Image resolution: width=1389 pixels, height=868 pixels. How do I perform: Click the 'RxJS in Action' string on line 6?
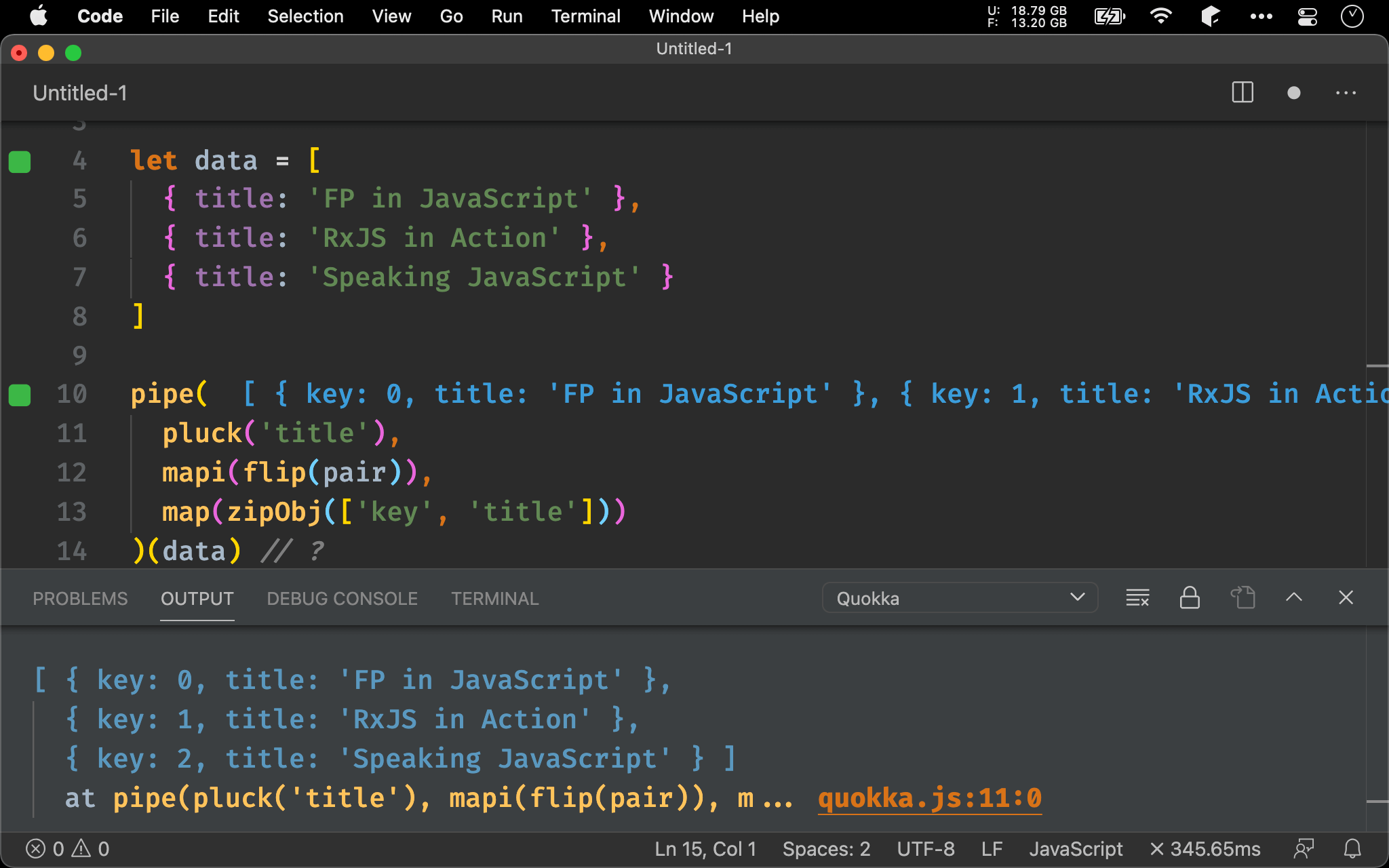click(x=434, y=238)
